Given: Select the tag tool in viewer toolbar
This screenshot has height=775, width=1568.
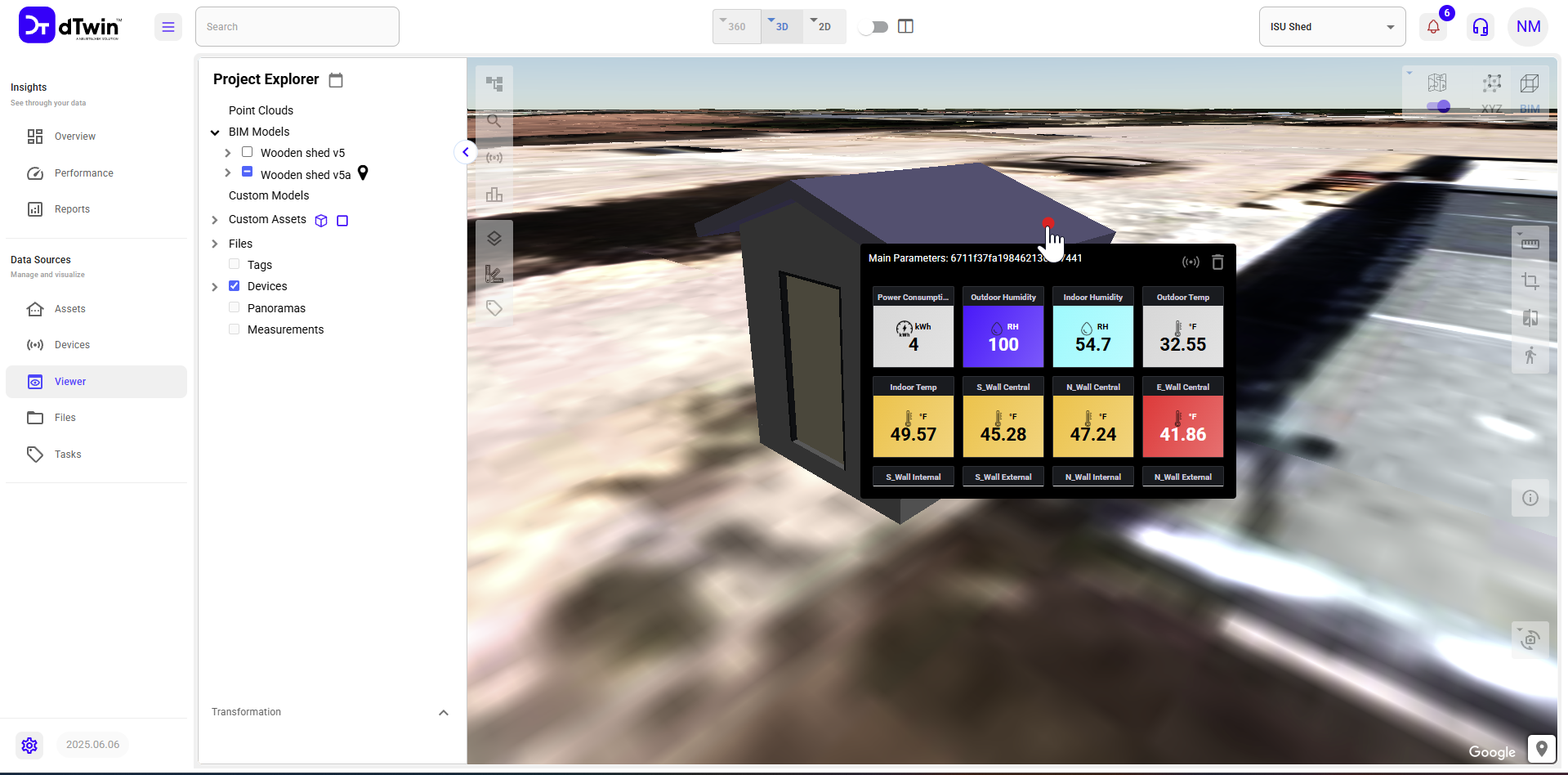Looking at the screenshot, I should point(494,308).
